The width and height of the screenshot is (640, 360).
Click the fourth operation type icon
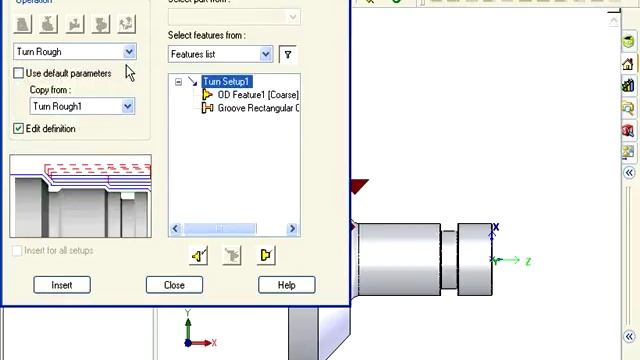[100, 24]
